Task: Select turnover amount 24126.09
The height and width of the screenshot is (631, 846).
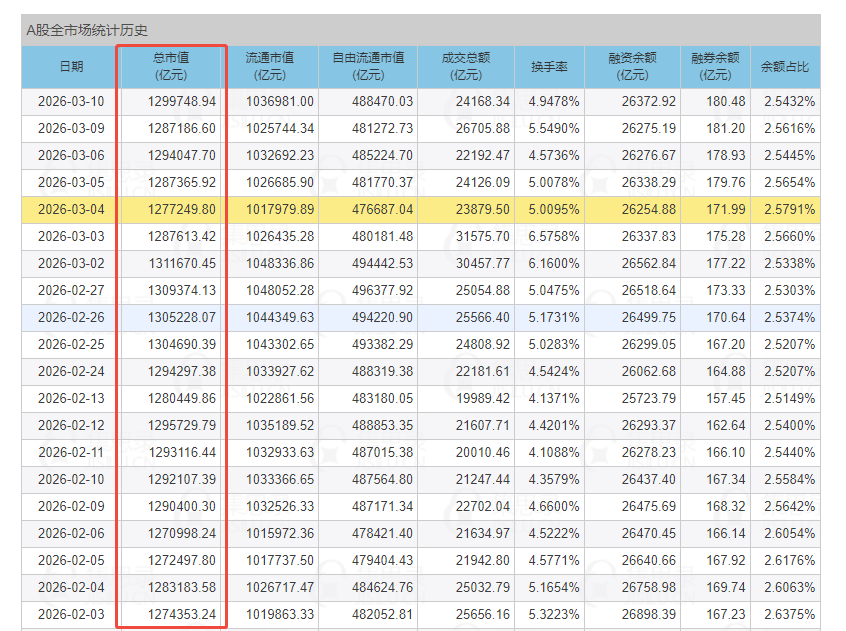Action: pos(483,182)
